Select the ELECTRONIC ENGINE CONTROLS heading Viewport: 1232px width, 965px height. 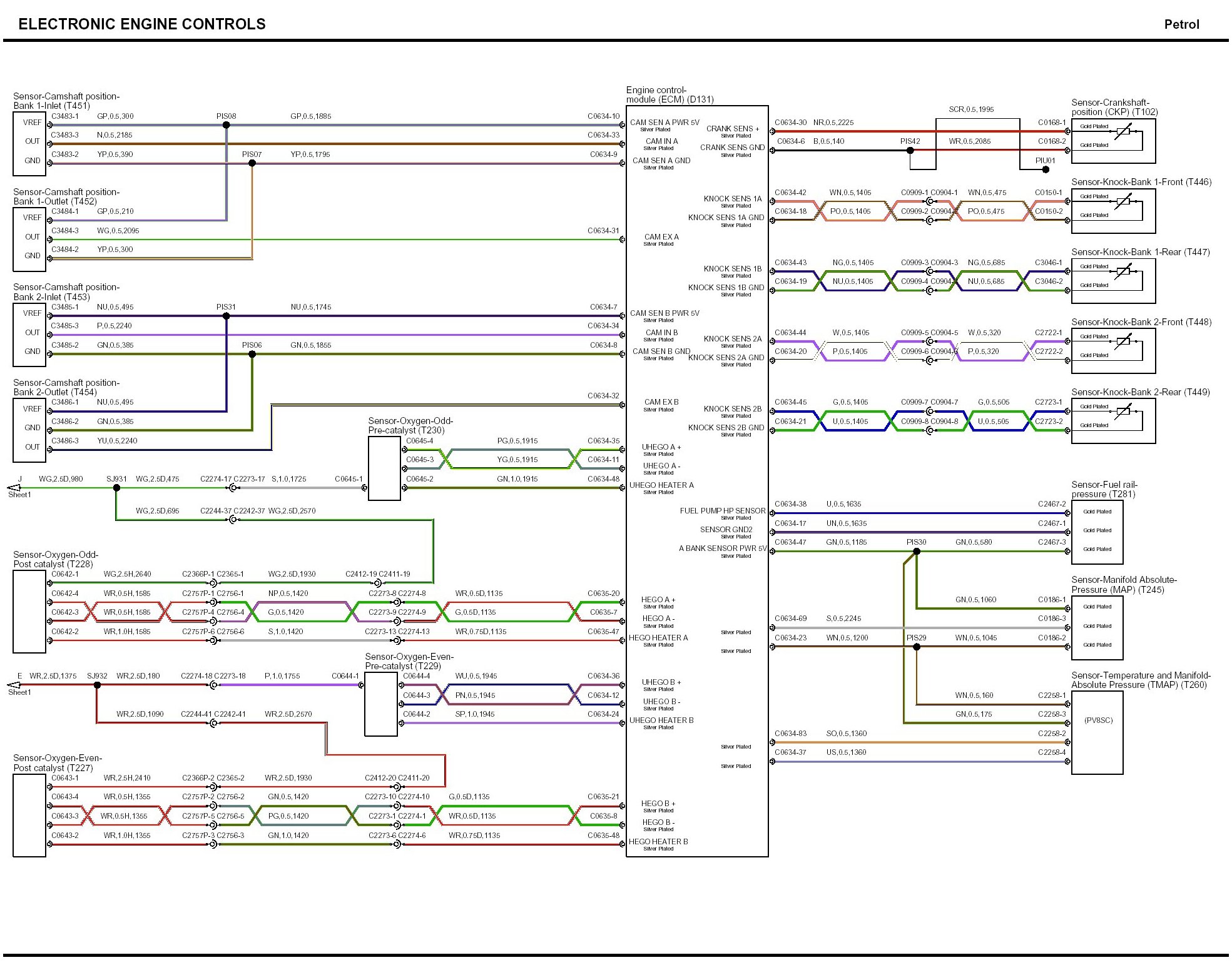click(142, 24)
